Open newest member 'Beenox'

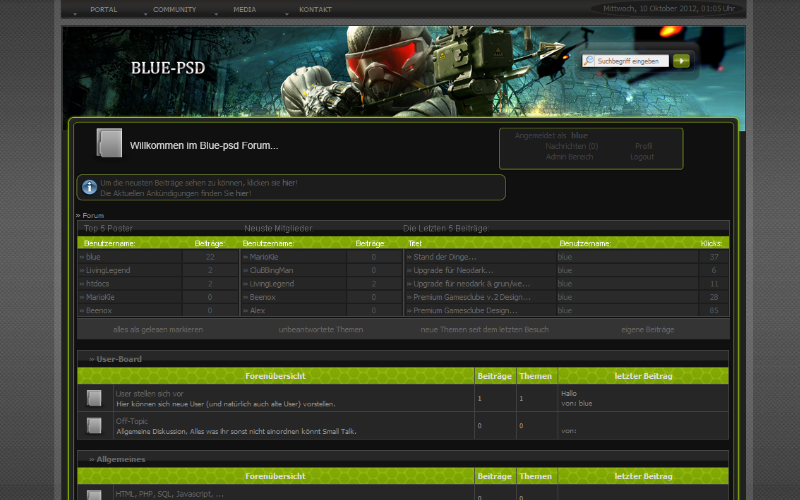(262, 297)
